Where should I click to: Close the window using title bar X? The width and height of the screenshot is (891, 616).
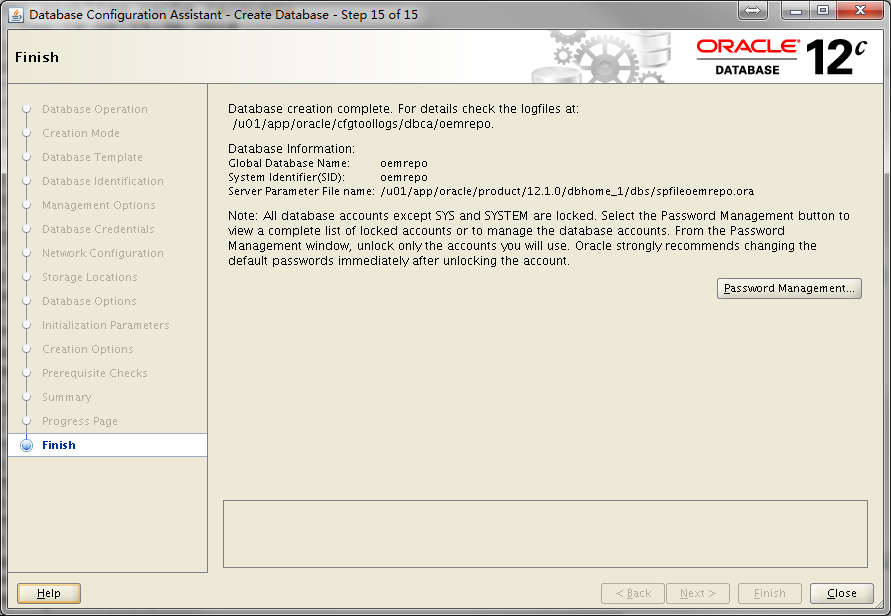click(858, 11)
